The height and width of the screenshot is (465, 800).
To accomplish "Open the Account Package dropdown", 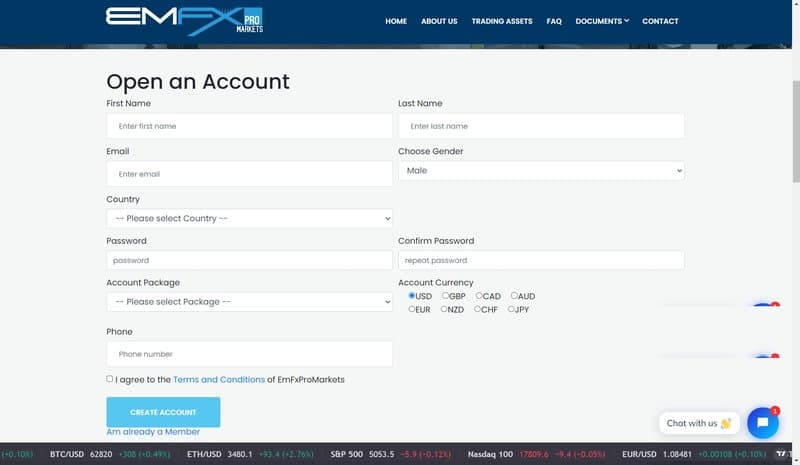I will click(249, 302).
